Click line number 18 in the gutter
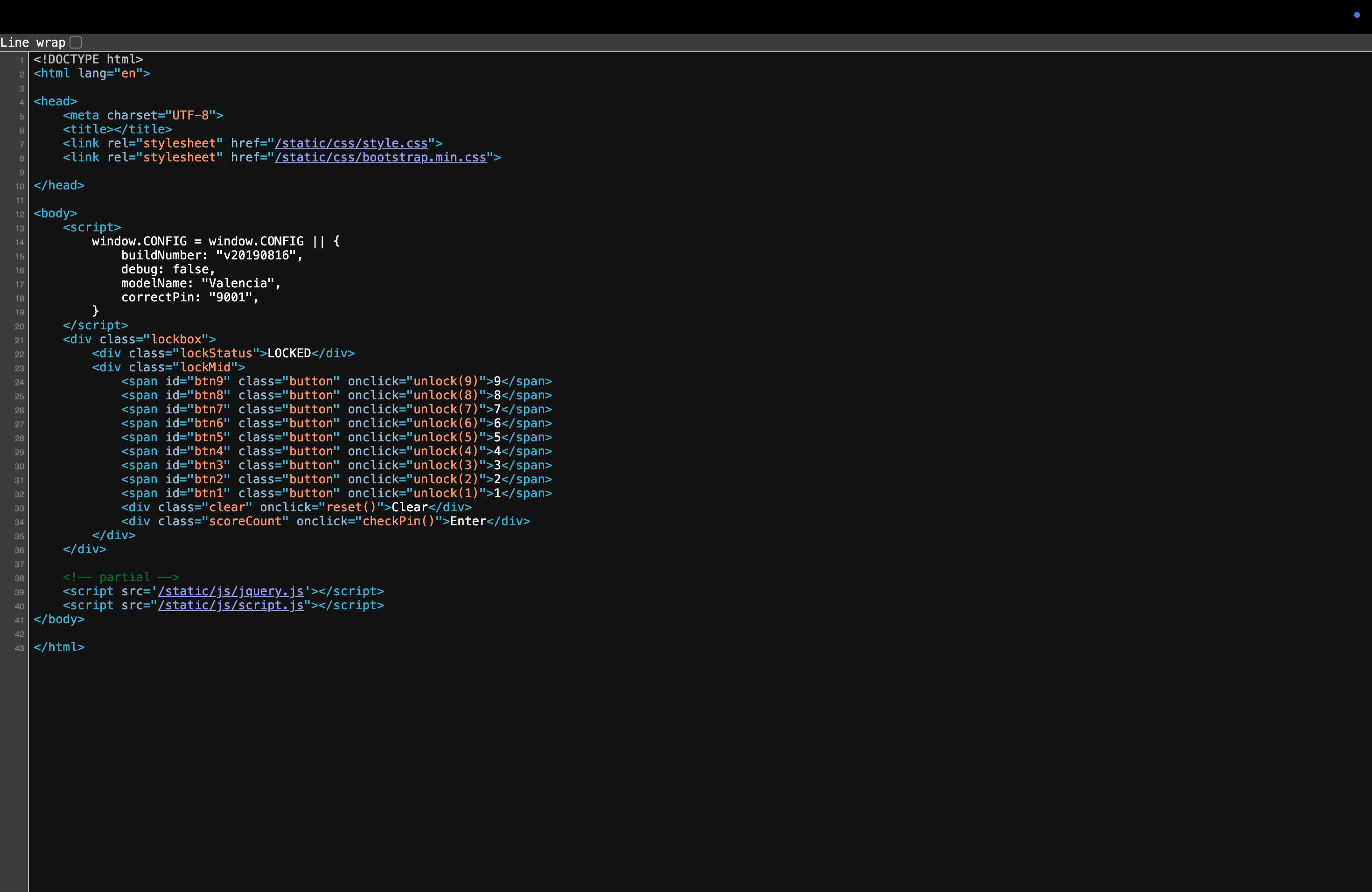The height and width of the screenshot is (892, 1372). pyautogui.click(x=20, y=299)
